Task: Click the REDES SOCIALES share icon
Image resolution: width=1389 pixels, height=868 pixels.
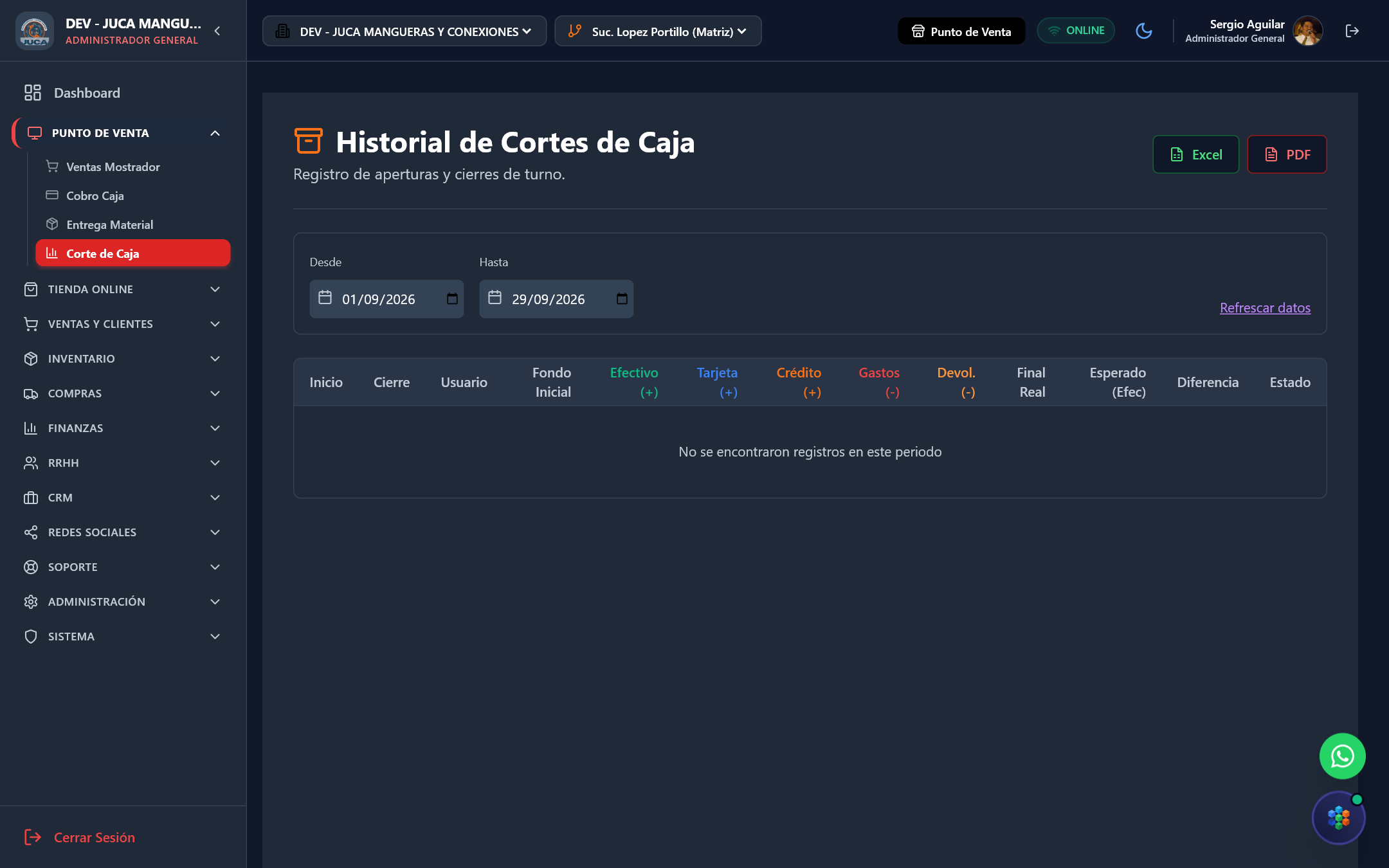Action: click(x=31, y=532)
